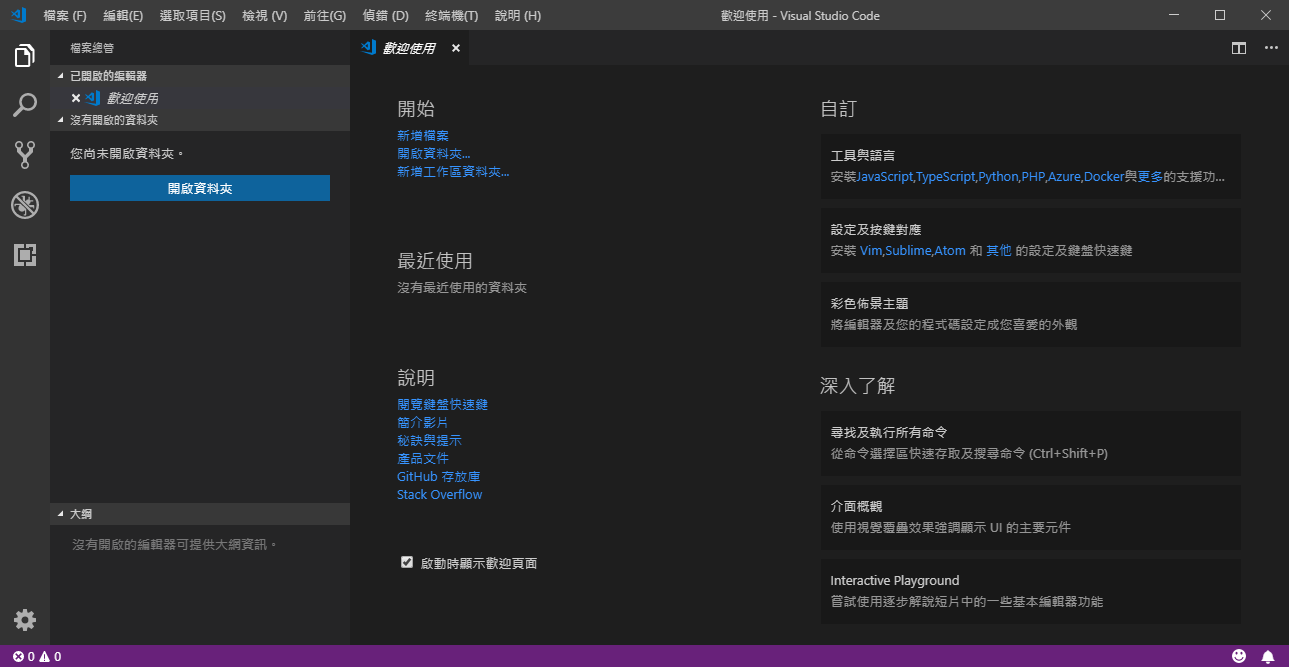
Task: Open the Source Control icon
Action: [x=25, y=155]
